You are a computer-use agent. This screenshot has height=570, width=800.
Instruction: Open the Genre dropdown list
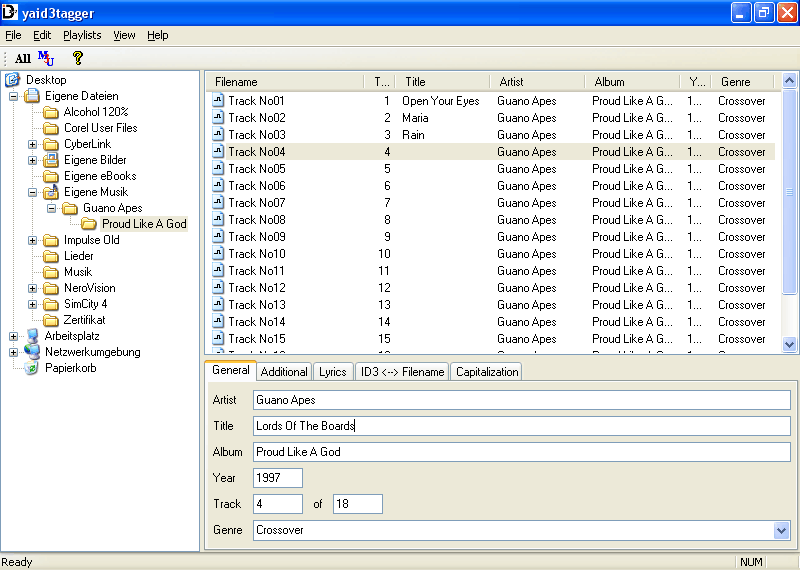781,530
